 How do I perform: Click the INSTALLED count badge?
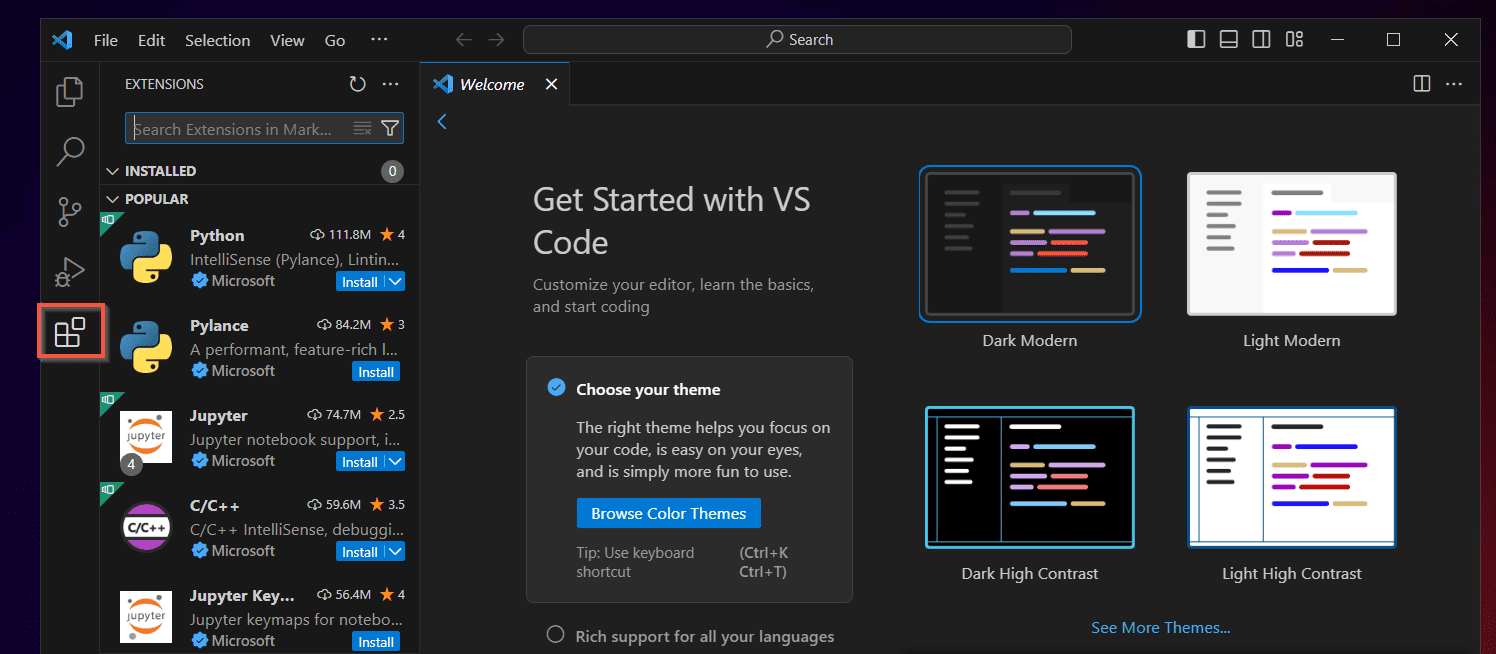[392, 171]
